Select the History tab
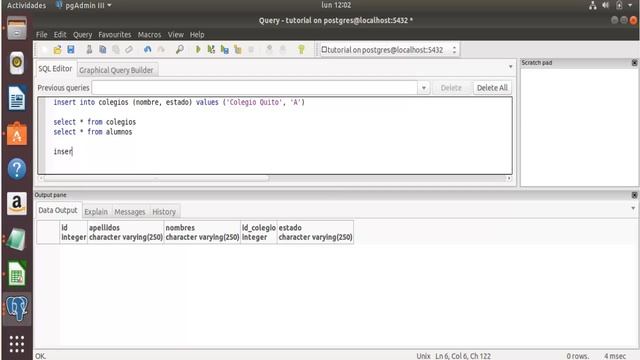The image size is (640, 360). coord(164,212)
